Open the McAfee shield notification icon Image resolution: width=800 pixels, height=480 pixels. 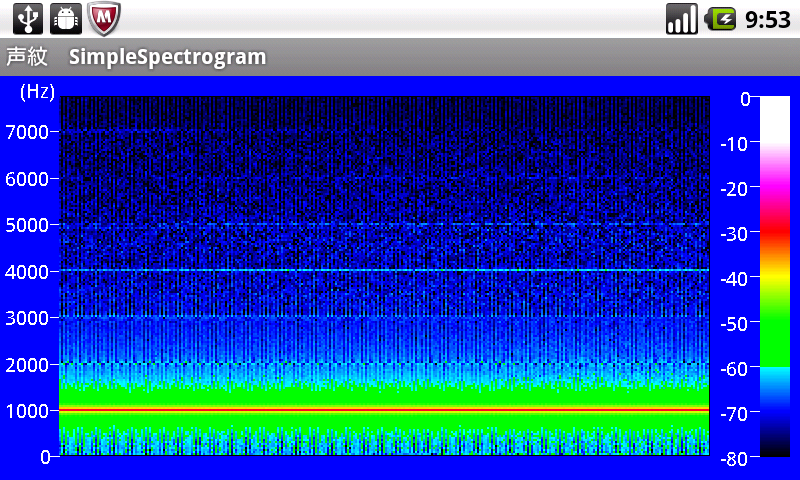click(x=104, y=19)
